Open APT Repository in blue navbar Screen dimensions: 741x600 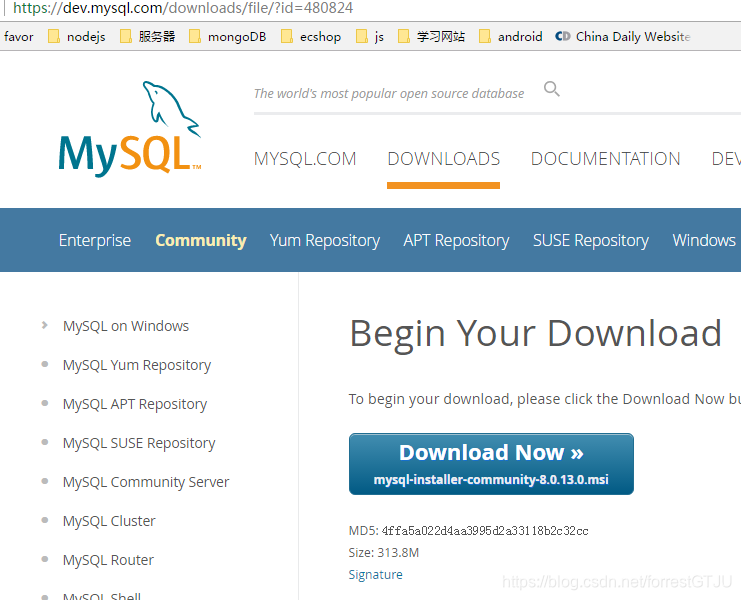[x=456, y=240]
